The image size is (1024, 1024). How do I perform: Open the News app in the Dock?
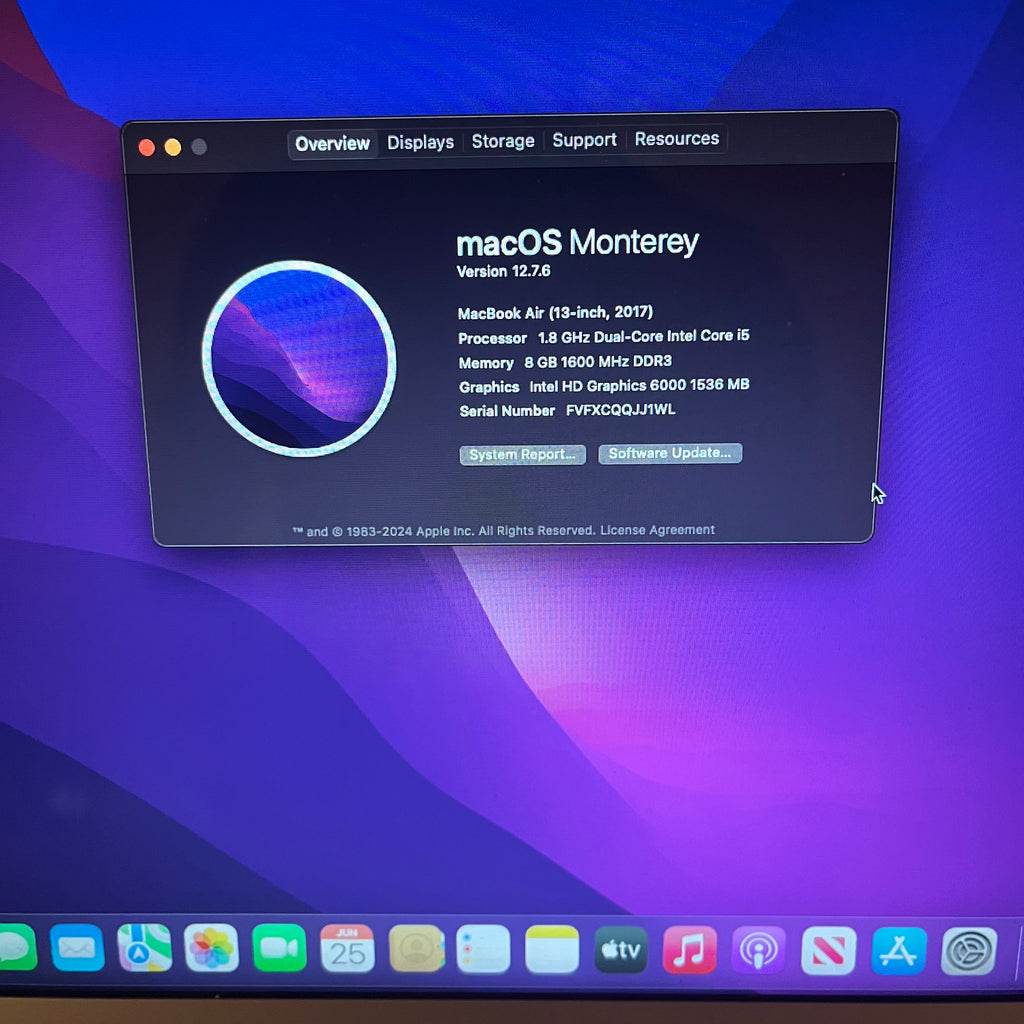click(828, 951)
